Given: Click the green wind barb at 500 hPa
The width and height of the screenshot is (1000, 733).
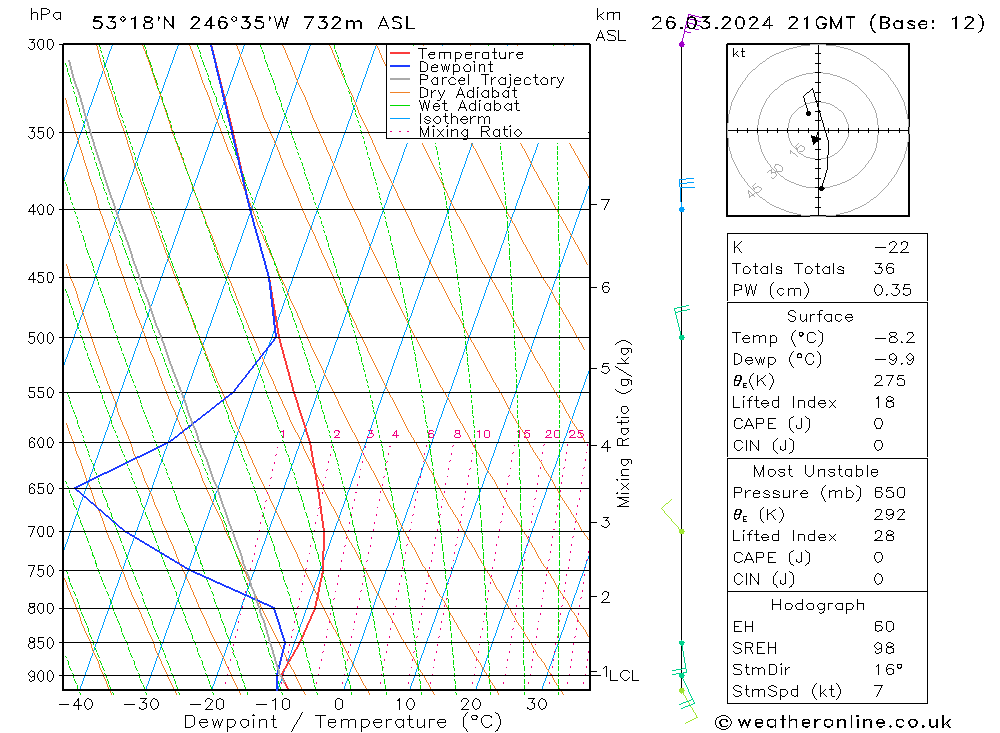Looking at the screenshot, I should coord(681,323).
